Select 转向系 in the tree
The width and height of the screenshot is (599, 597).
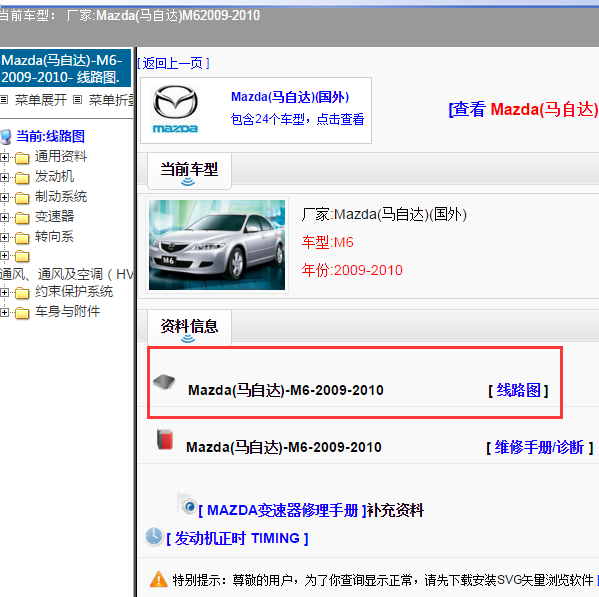click(54, 236)
